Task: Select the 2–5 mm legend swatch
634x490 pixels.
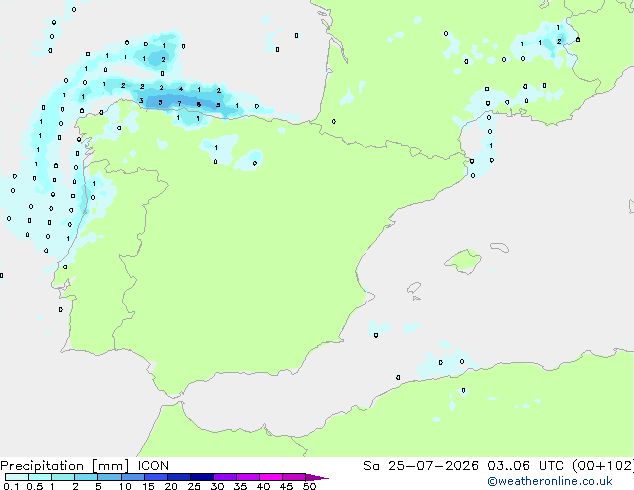Action: [x=86, y=477]
